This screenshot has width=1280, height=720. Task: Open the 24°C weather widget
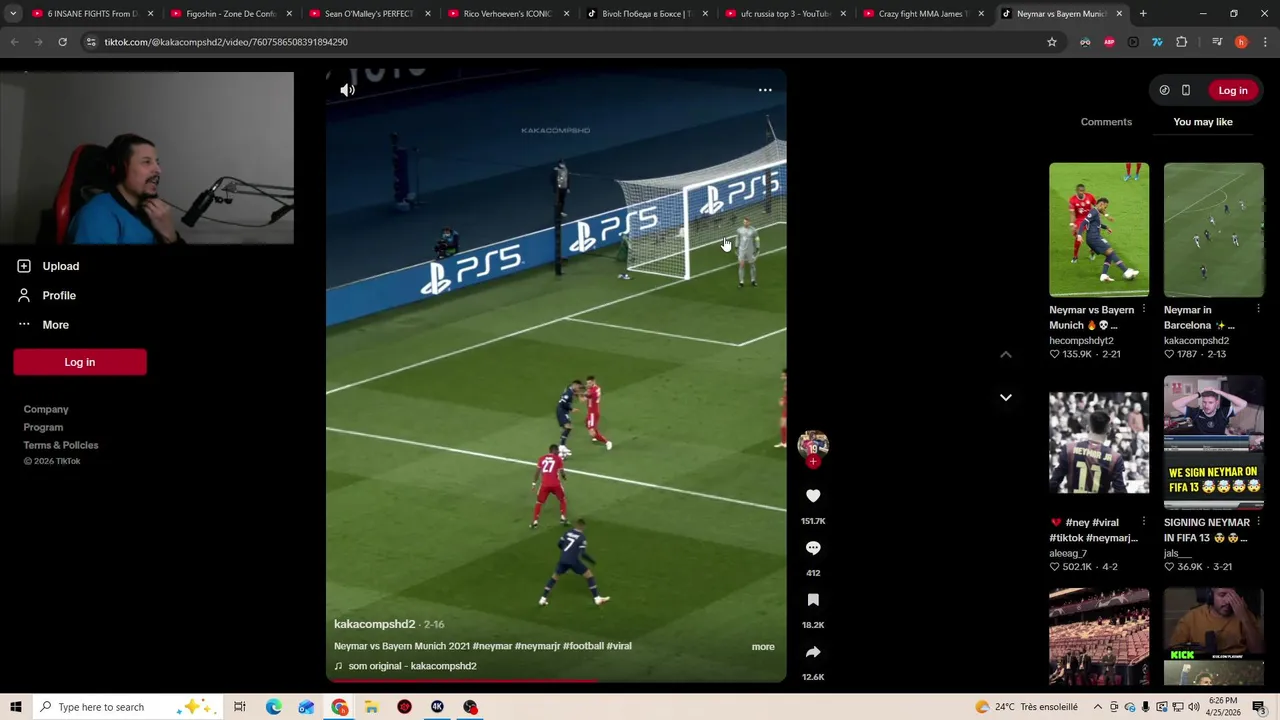[1026, 707]
